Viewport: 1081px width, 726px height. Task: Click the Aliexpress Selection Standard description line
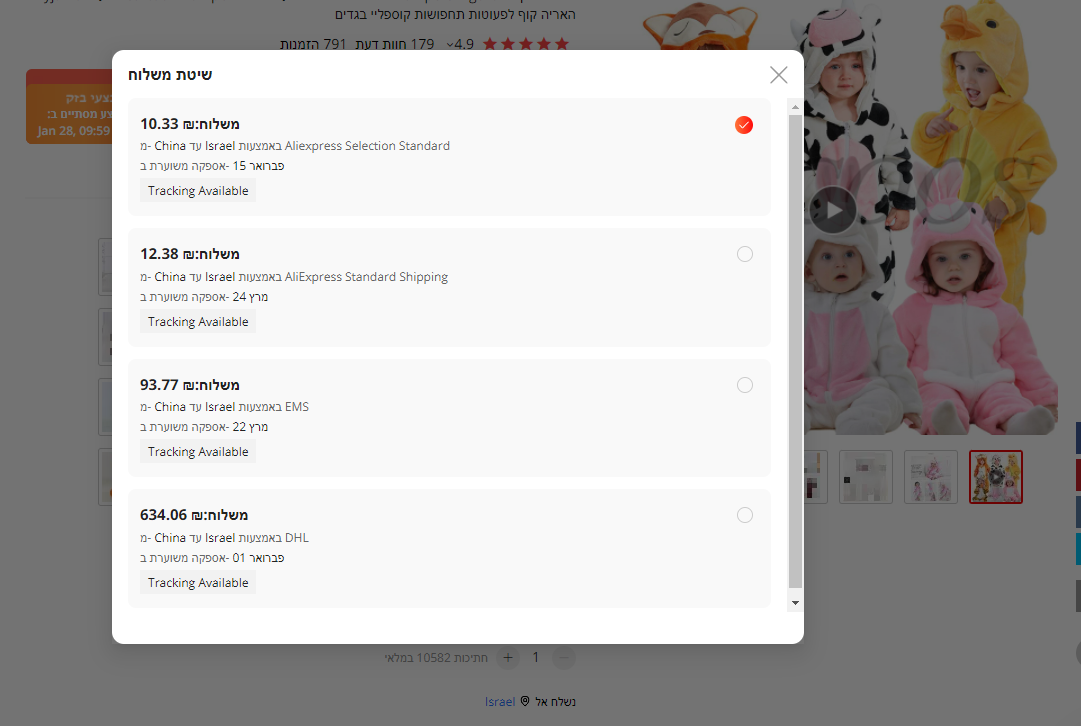295,146
